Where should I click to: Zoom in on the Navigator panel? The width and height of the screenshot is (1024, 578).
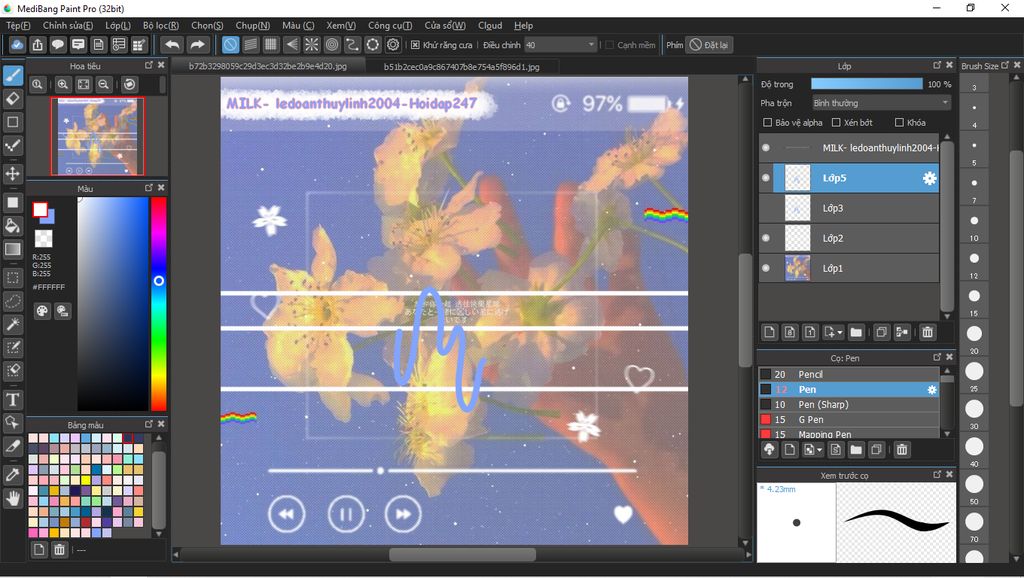coord(63,84)
